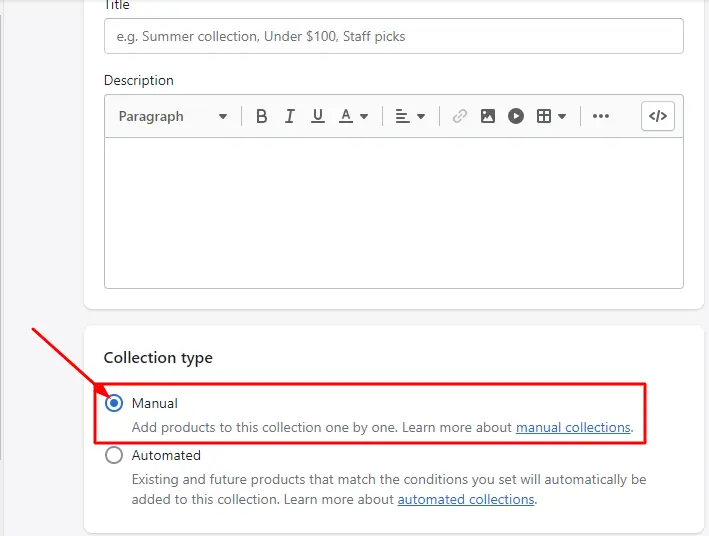Image resolution: width=709 pixels, height=536 pixels.
Task: Click inside the Description text area
Action: click(393, 212)
